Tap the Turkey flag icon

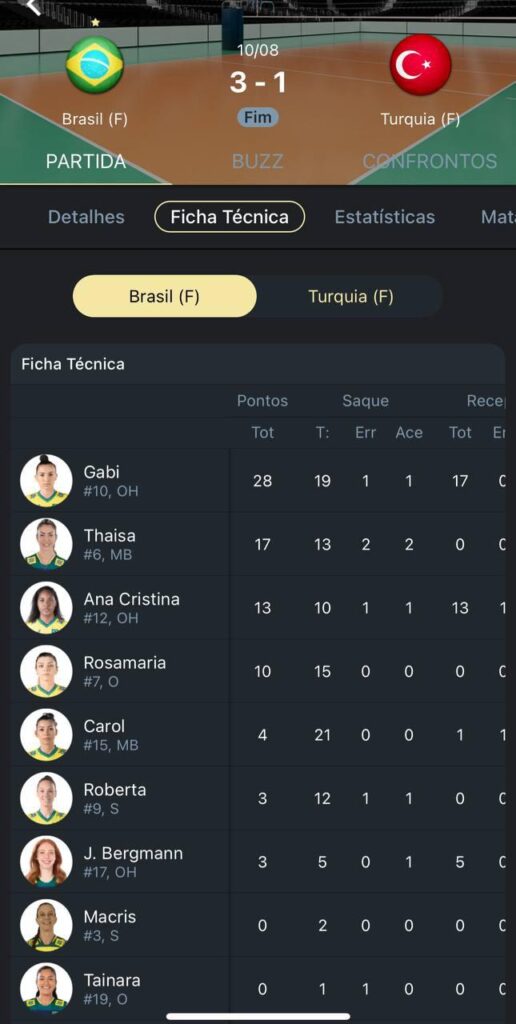tap(421, 65)
